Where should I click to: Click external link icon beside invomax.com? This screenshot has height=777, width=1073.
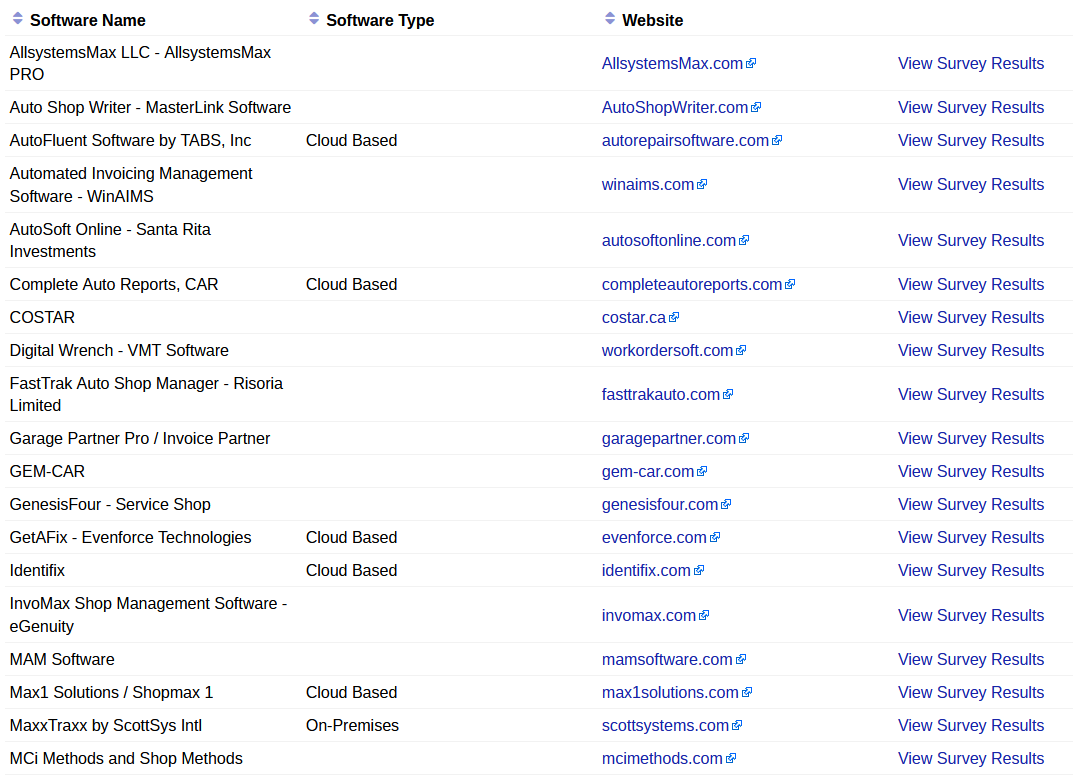click(x=704, y=615)
